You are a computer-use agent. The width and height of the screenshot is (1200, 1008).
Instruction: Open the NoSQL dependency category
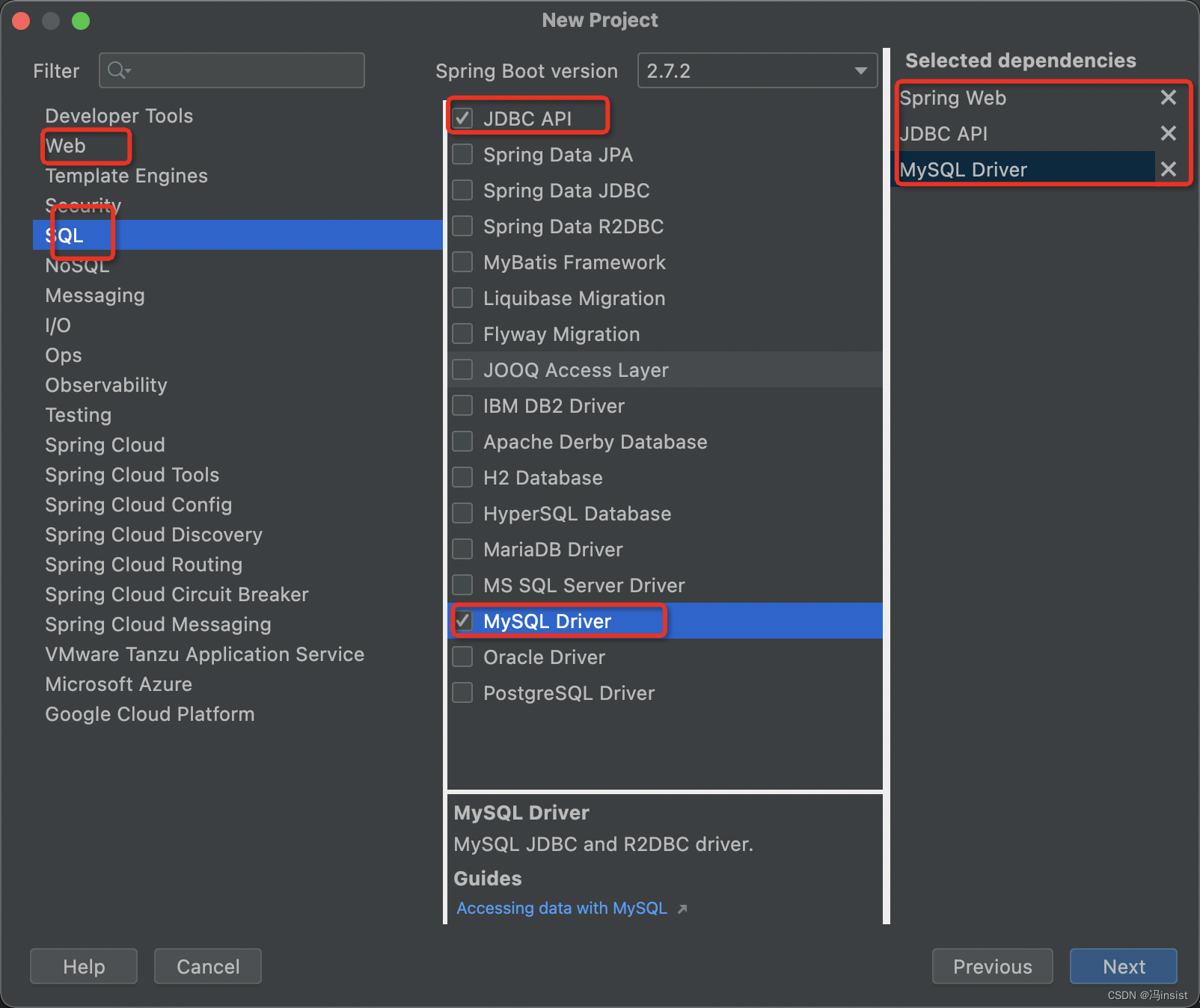point(78,265)
